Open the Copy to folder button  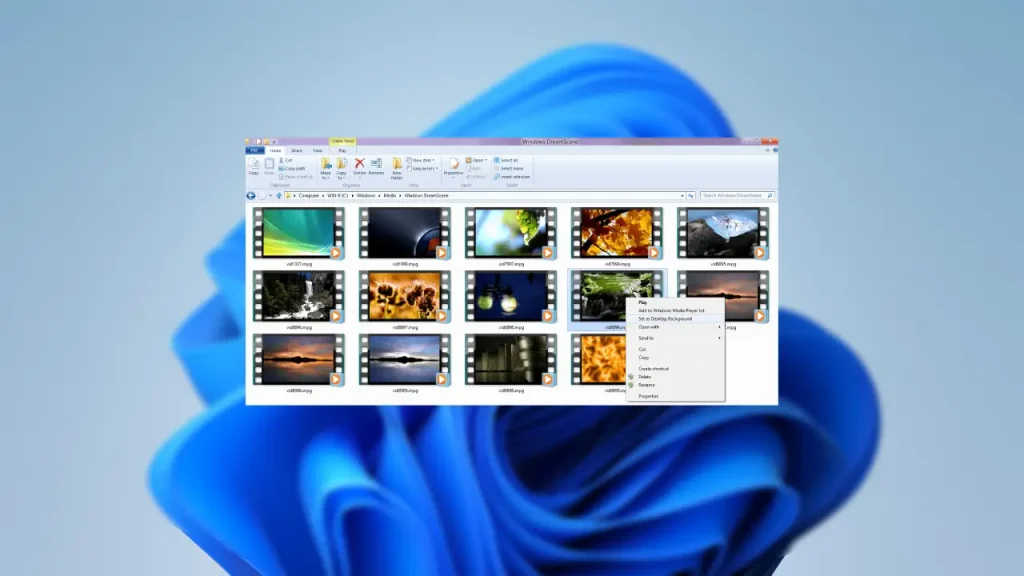point(342,168)
